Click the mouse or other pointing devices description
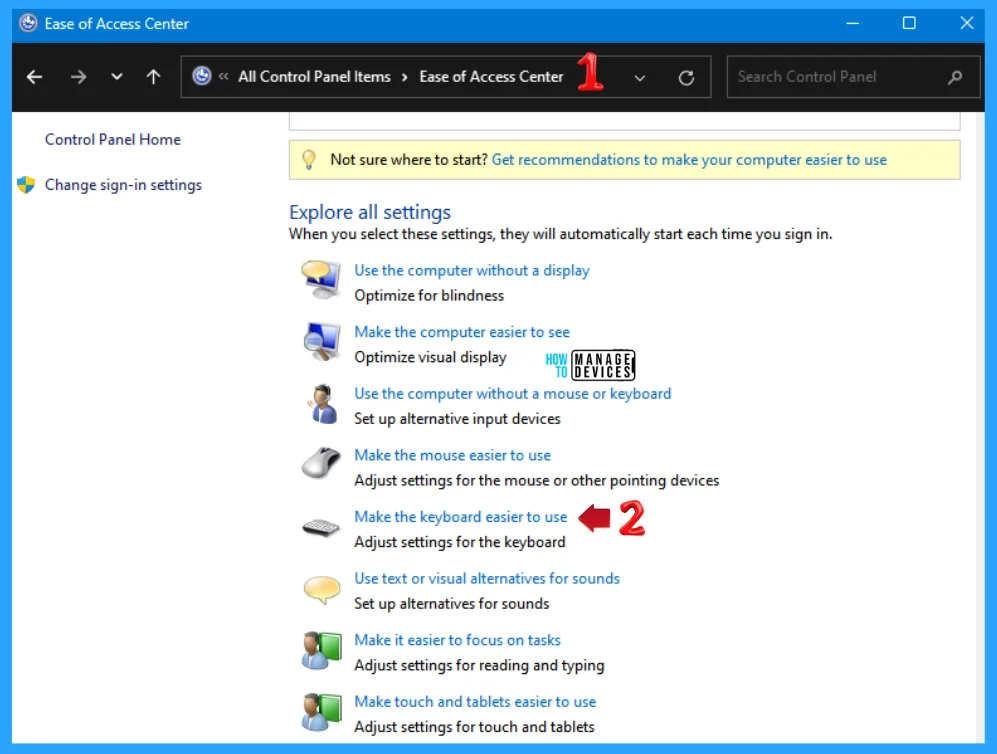Image resolution: width=997 pixels, height=754 pixels. pos(537,481)
